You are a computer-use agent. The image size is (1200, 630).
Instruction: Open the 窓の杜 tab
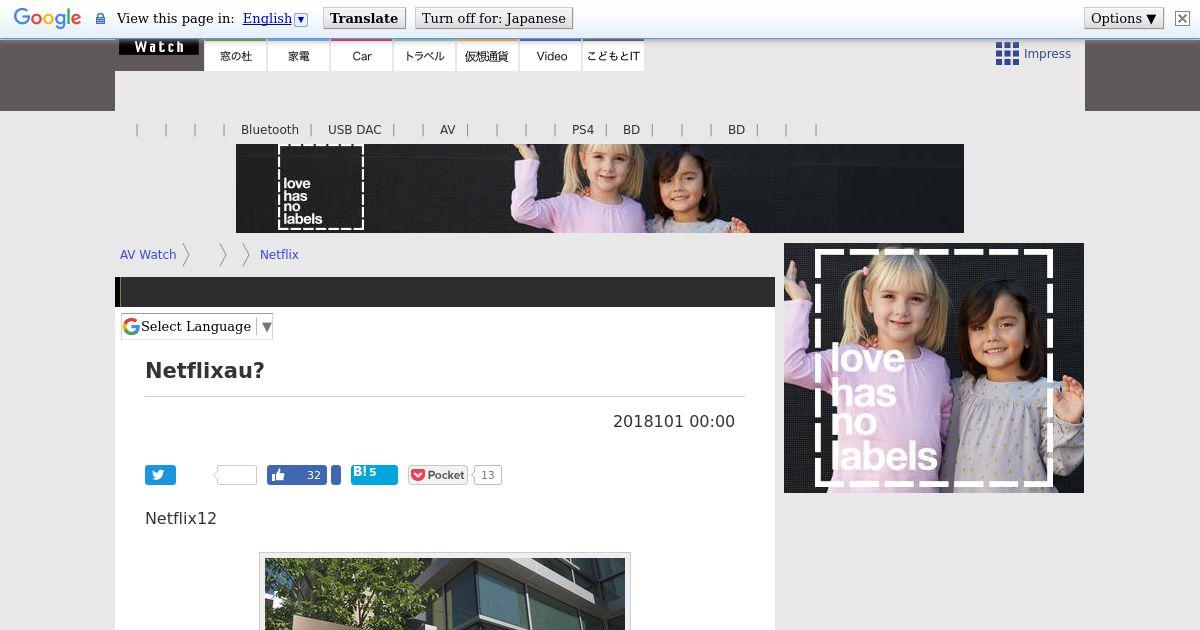[x=236, y=56]
